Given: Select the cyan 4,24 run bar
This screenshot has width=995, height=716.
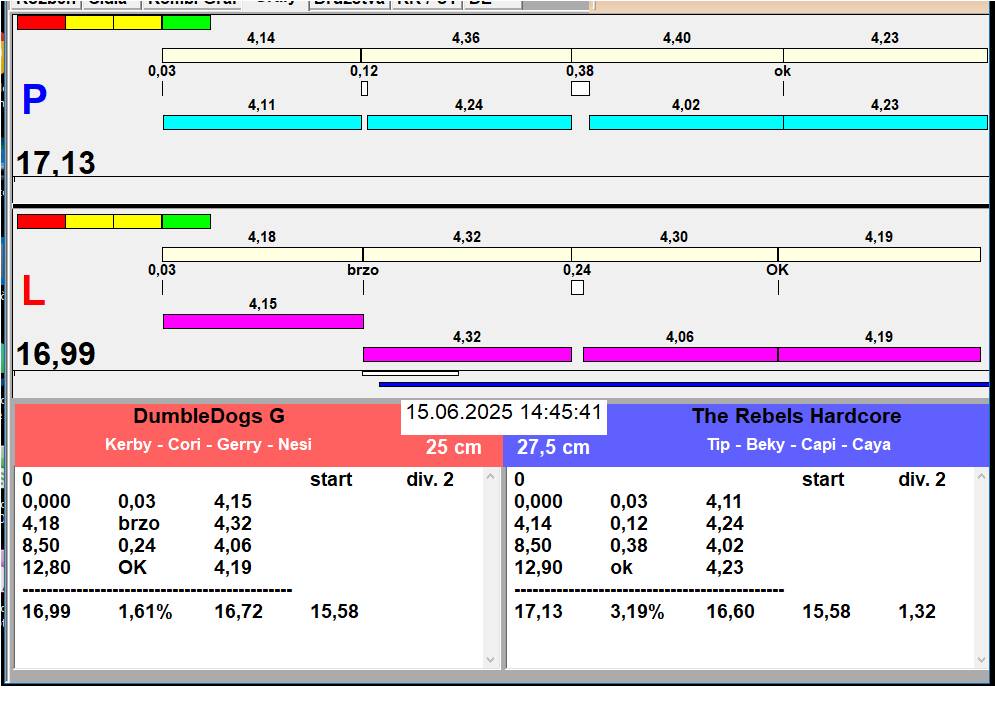Looking at the screenshot, I should pyautogui.click(x=469, y=122).
